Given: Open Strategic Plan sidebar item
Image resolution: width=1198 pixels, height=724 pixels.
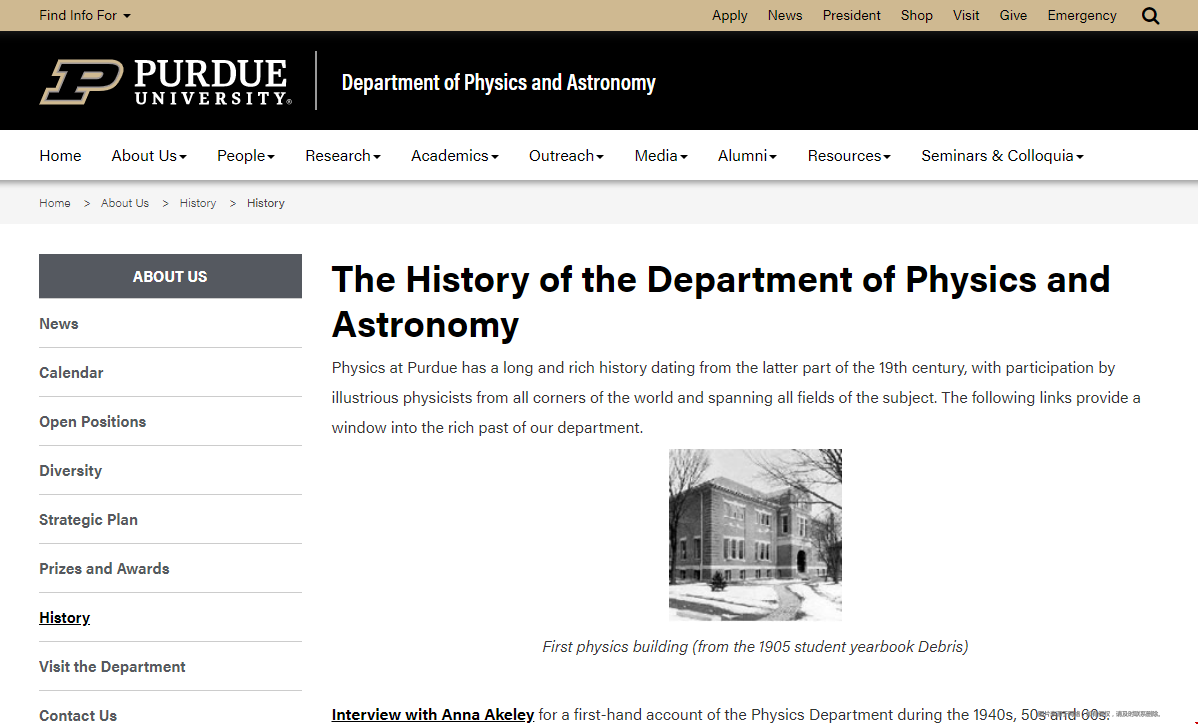Looking at the screenshot, I should [89, 519].
